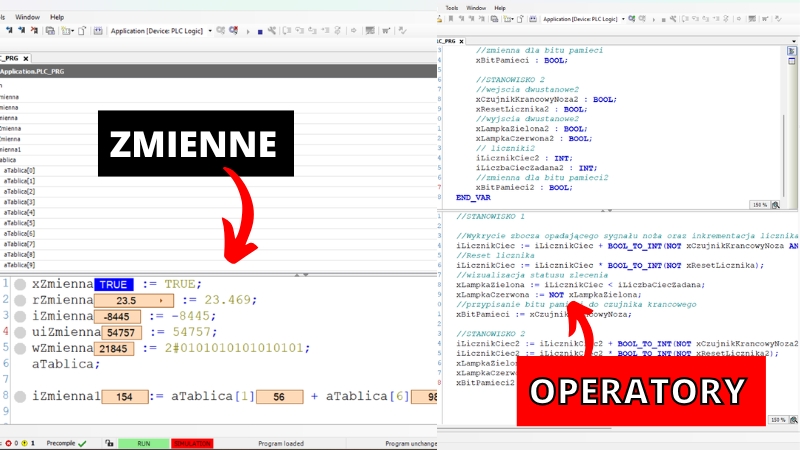Click Login icon in left window toolbar

click(x=220, y=31)
